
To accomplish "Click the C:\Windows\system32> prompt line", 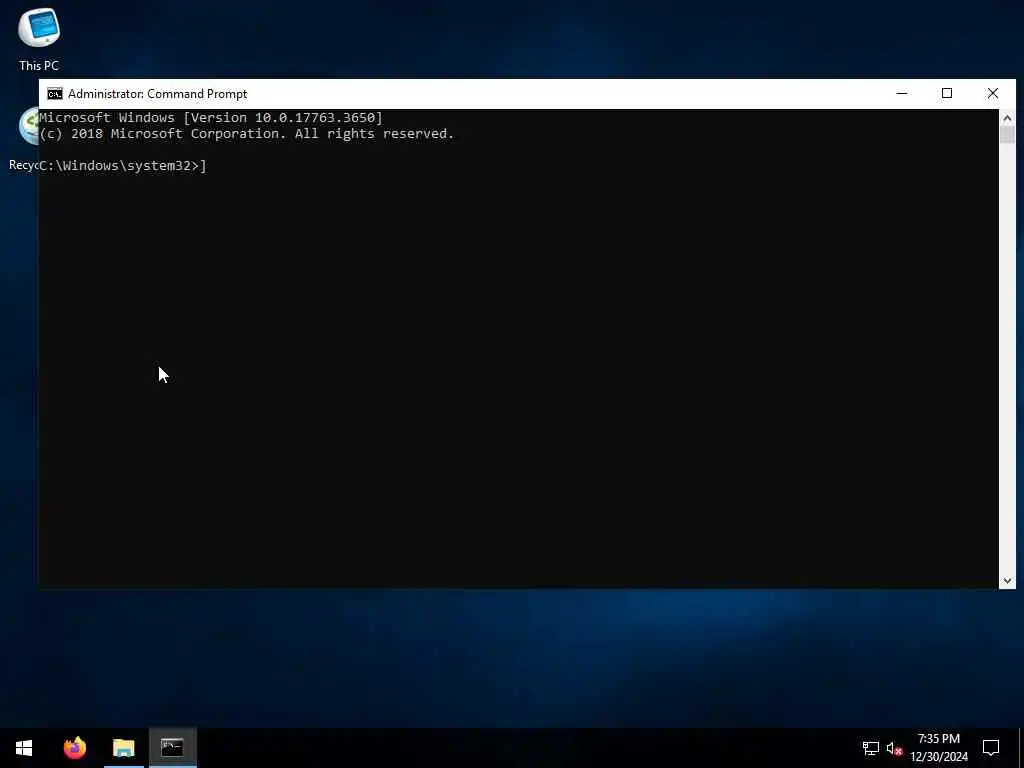I will [123, 166].
